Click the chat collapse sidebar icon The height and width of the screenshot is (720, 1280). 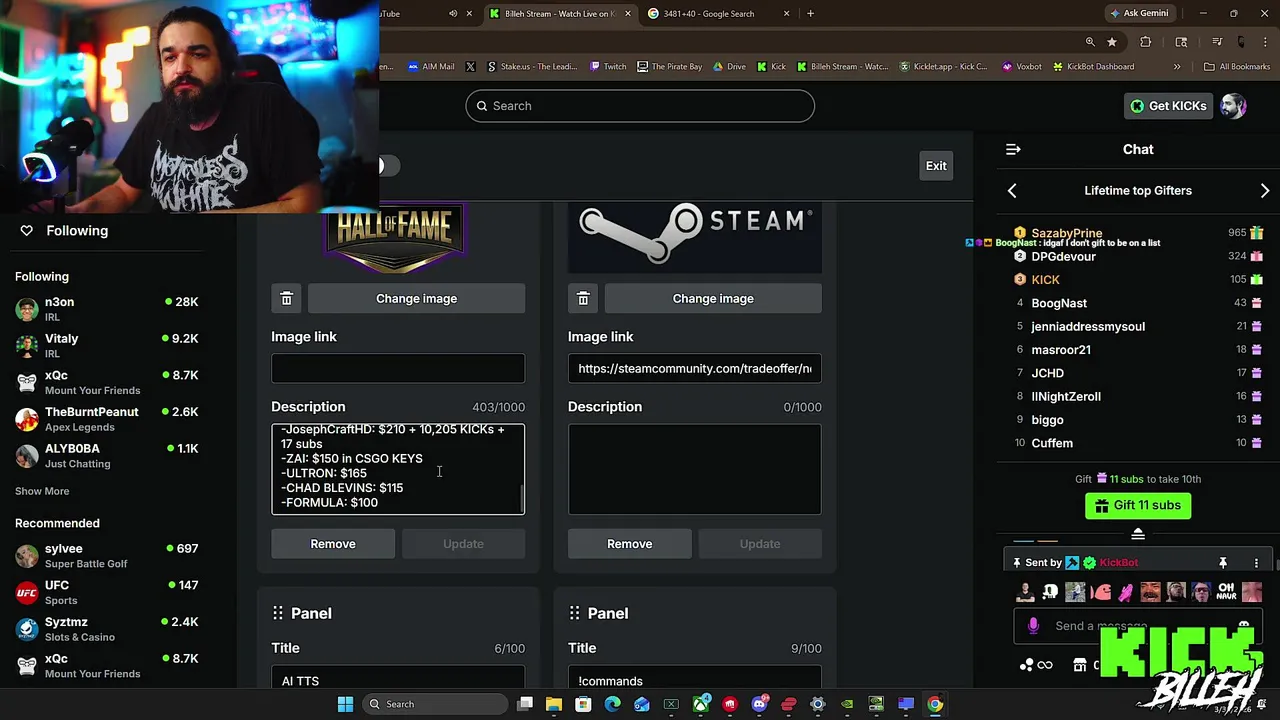coord(1013,149)
